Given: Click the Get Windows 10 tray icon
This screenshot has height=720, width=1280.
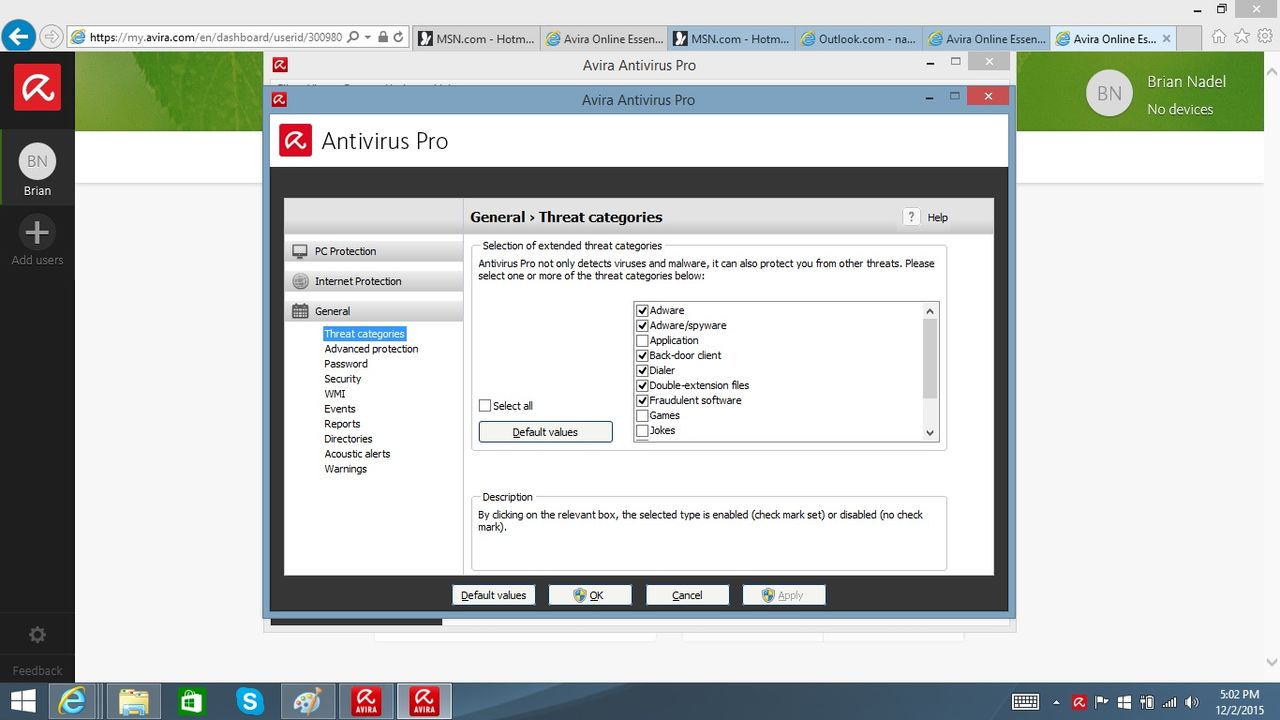Looking at the screenshot, I should [1124, 702].
